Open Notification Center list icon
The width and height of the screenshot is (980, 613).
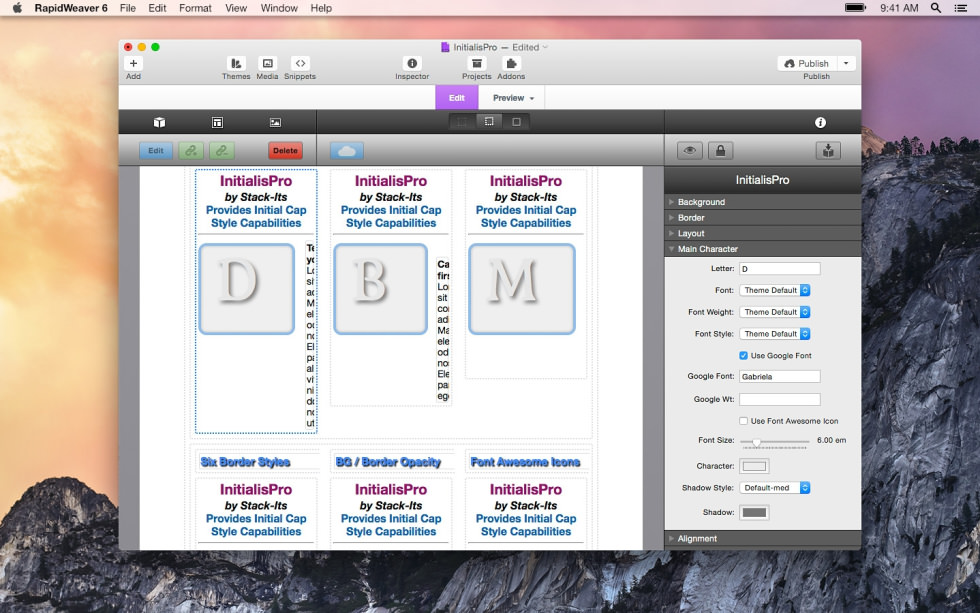[x=961, y=8]
